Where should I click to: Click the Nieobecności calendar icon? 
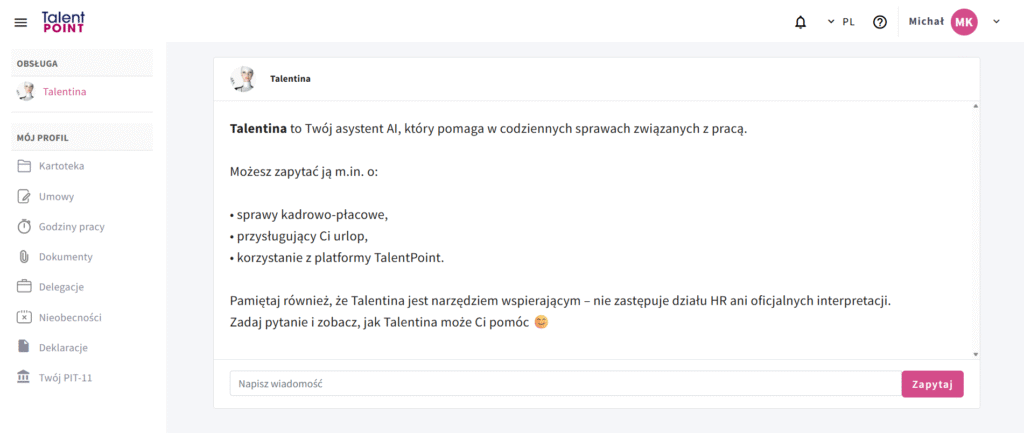24,317
